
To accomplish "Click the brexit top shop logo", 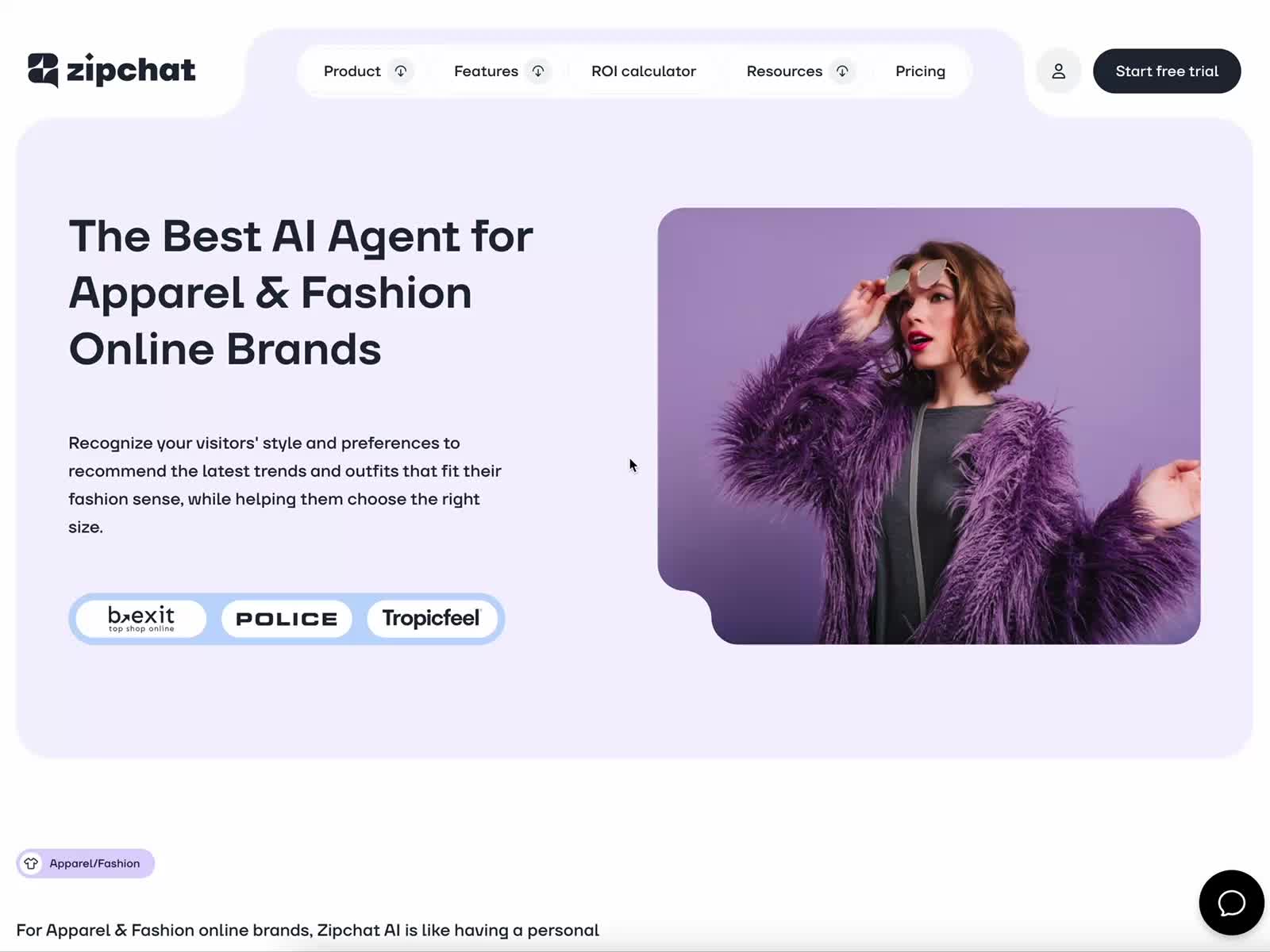I will (141, 619).
